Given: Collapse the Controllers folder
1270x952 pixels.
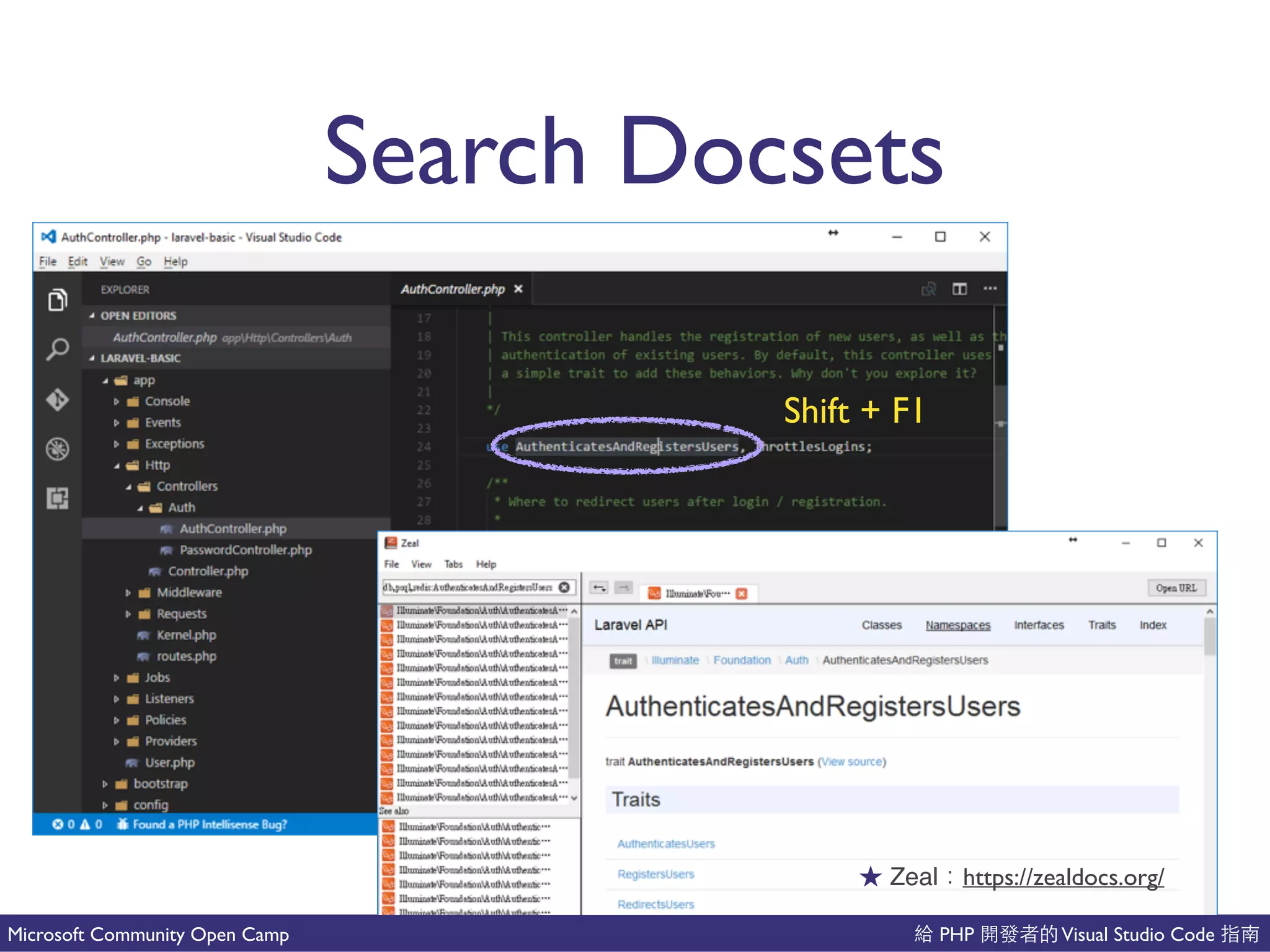Looking at the screenshot, I should click(x=128, y=487).
